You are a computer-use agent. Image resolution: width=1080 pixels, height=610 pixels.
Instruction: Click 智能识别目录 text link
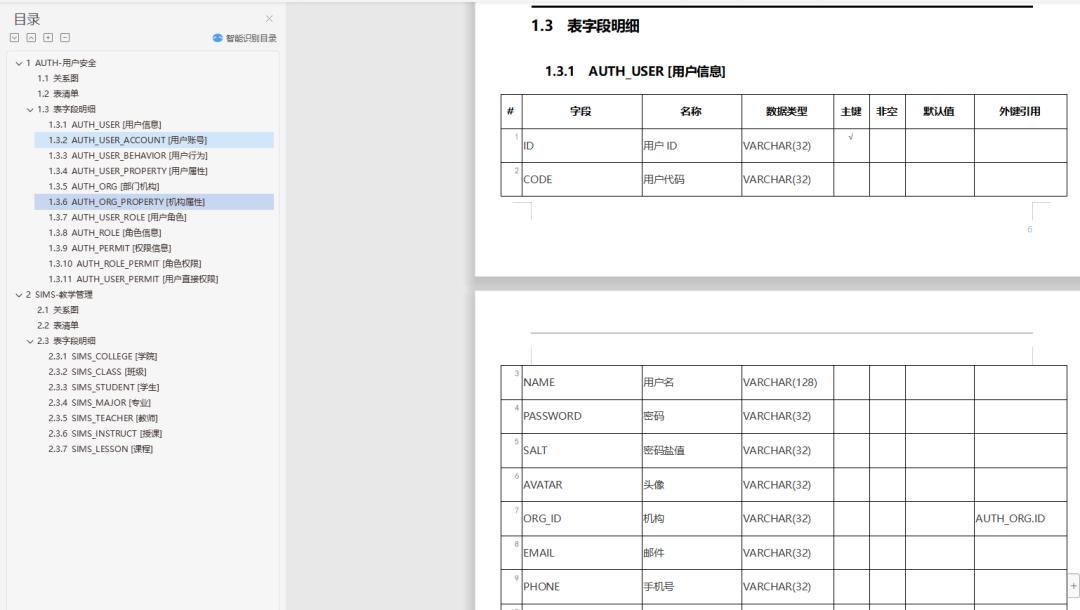tap(251, 39)
